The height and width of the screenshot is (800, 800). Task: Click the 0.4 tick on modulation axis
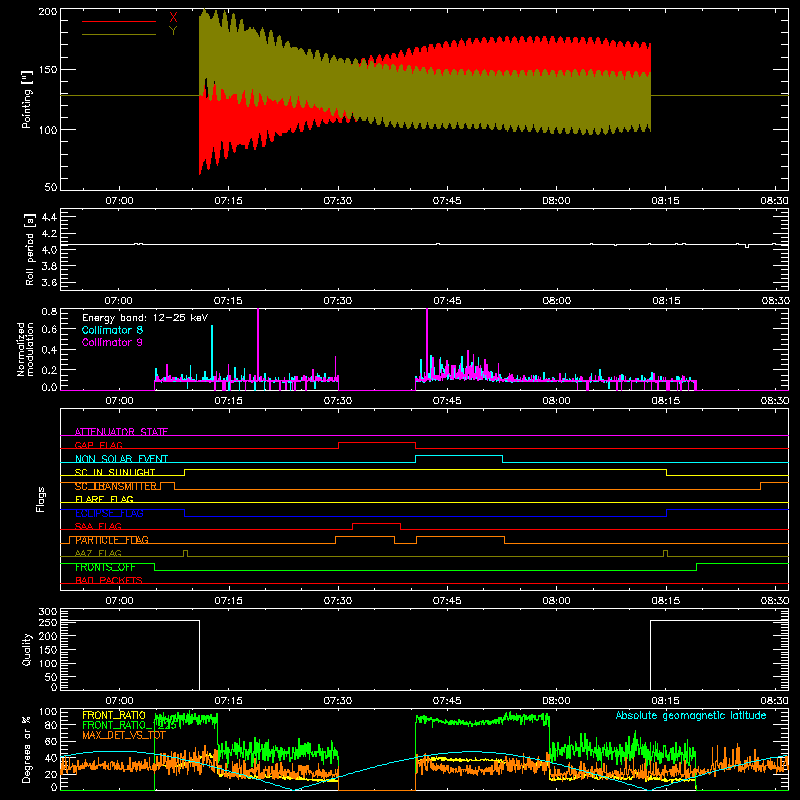click(49, 350)
